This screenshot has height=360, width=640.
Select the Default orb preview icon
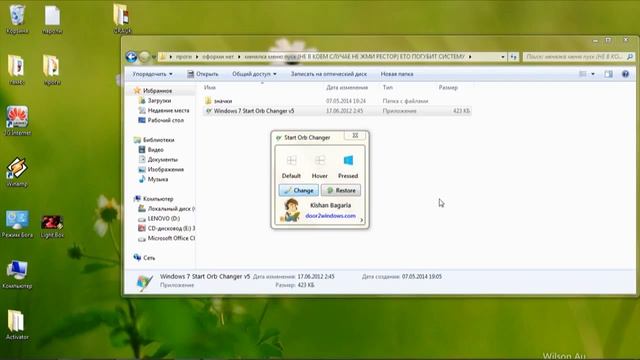(x=291, y=160)
